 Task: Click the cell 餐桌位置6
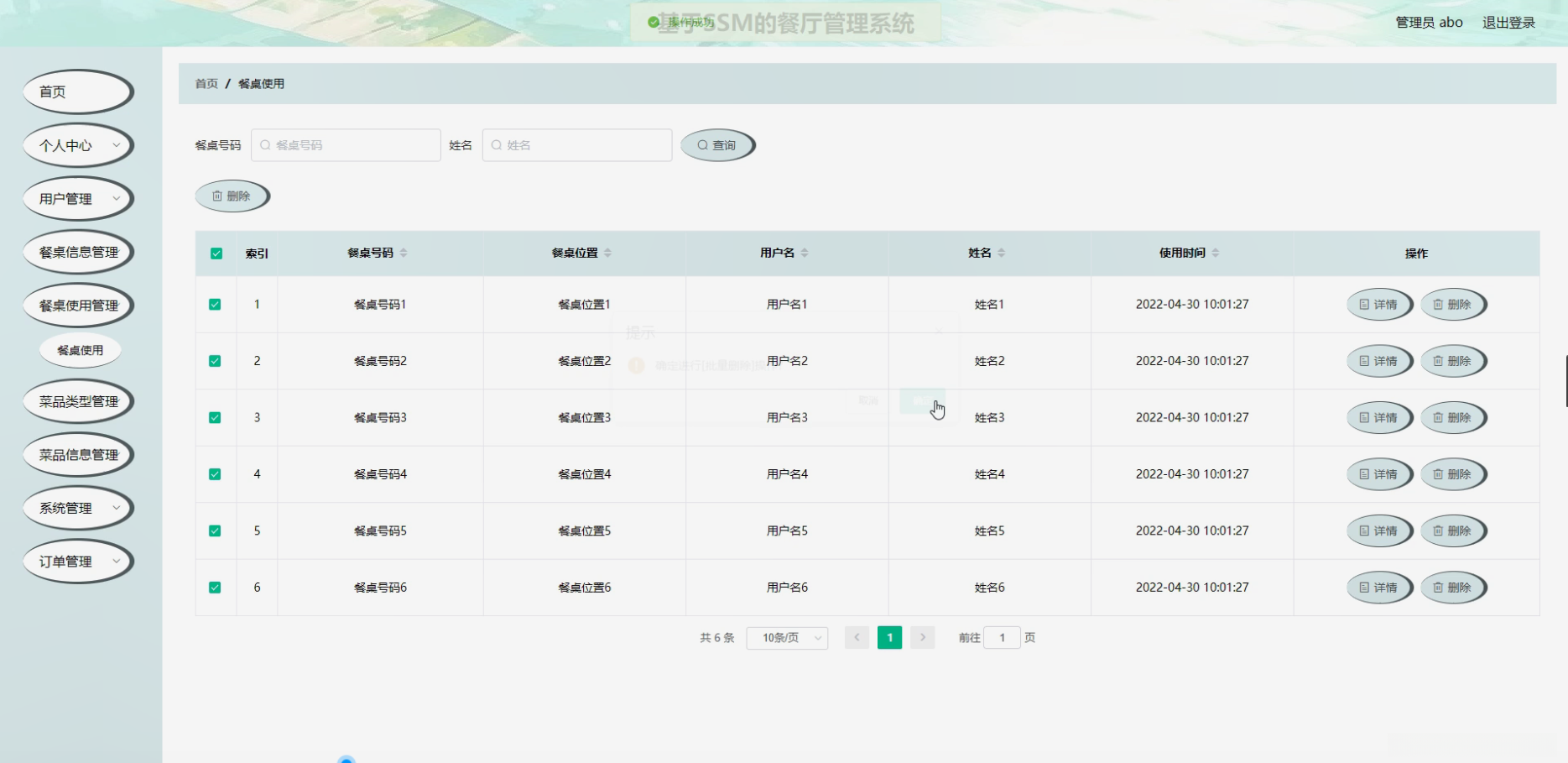(x=585, y=588)
